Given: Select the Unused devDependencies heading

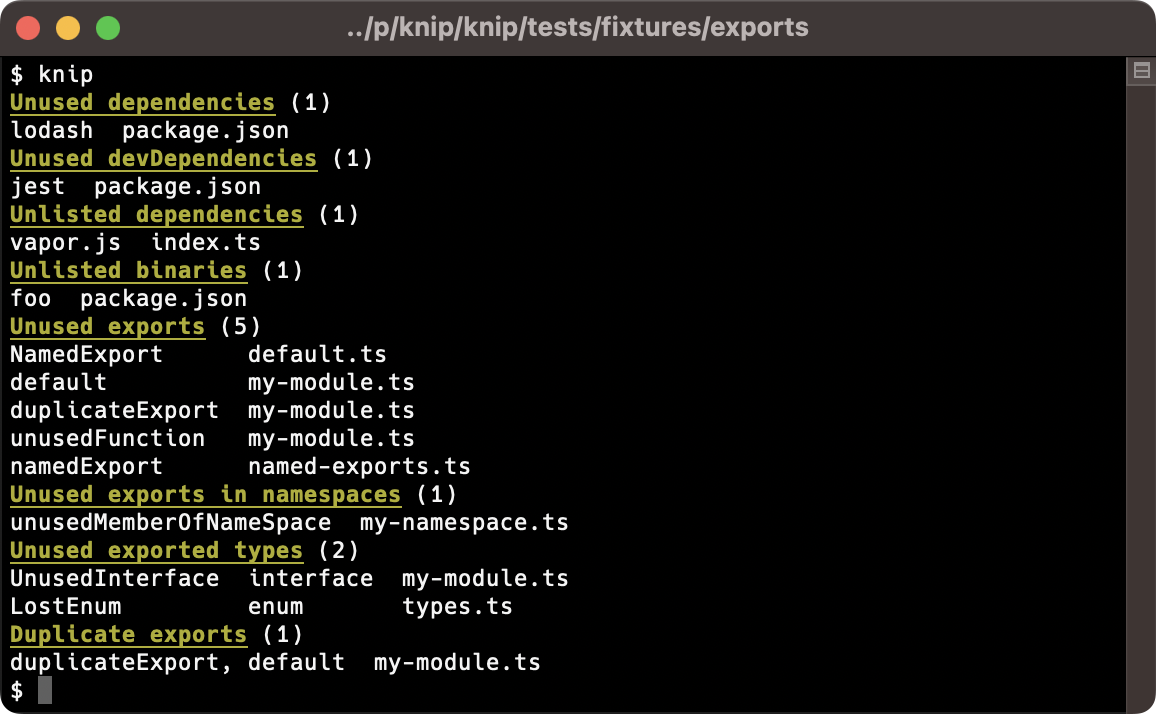Looking at the screenshot, I should (x=163, y=158).
